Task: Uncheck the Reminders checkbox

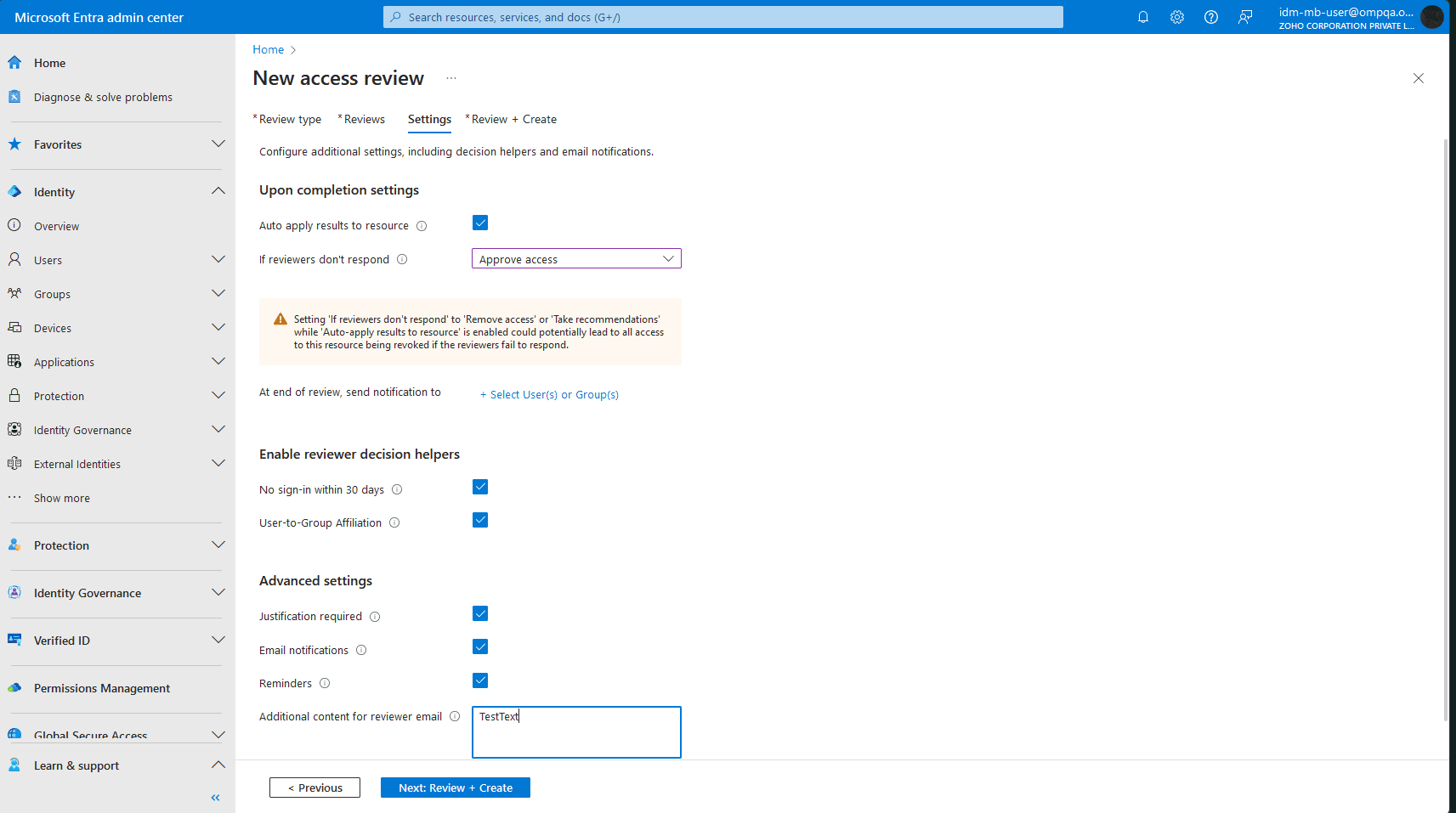Action: tap(480, 680)
